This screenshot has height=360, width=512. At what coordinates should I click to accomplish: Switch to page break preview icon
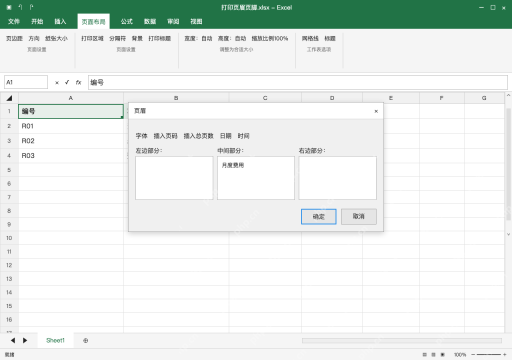(x=443, y=355)
